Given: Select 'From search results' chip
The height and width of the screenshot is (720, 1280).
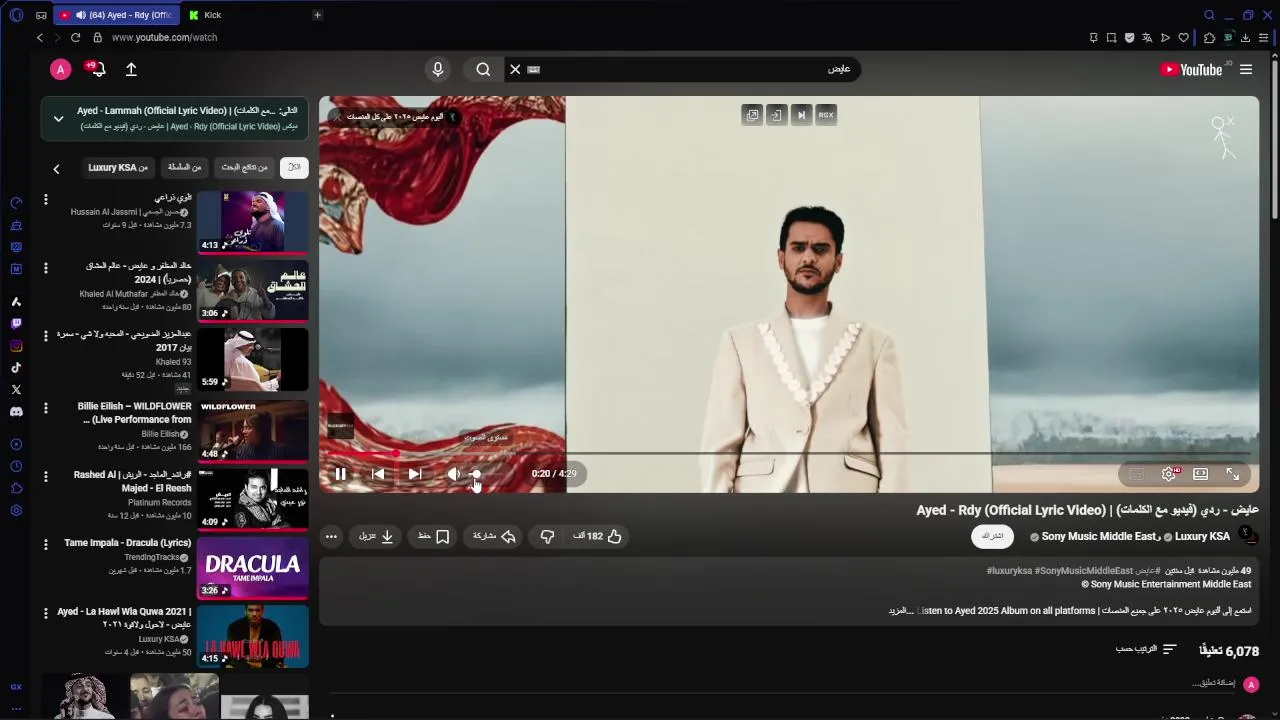Looking at the screenshot, I should click(244, 167).
